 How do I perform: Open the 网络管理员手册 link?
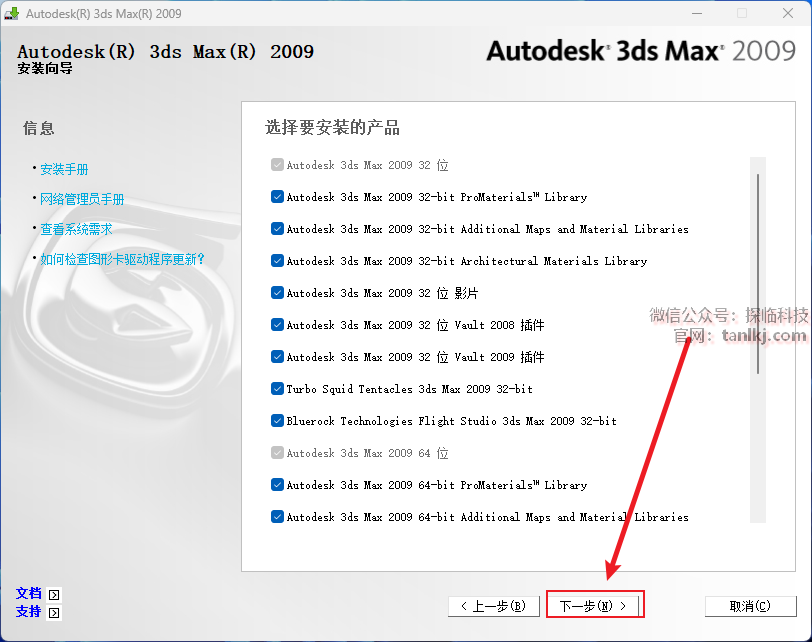tap(82, 199)
